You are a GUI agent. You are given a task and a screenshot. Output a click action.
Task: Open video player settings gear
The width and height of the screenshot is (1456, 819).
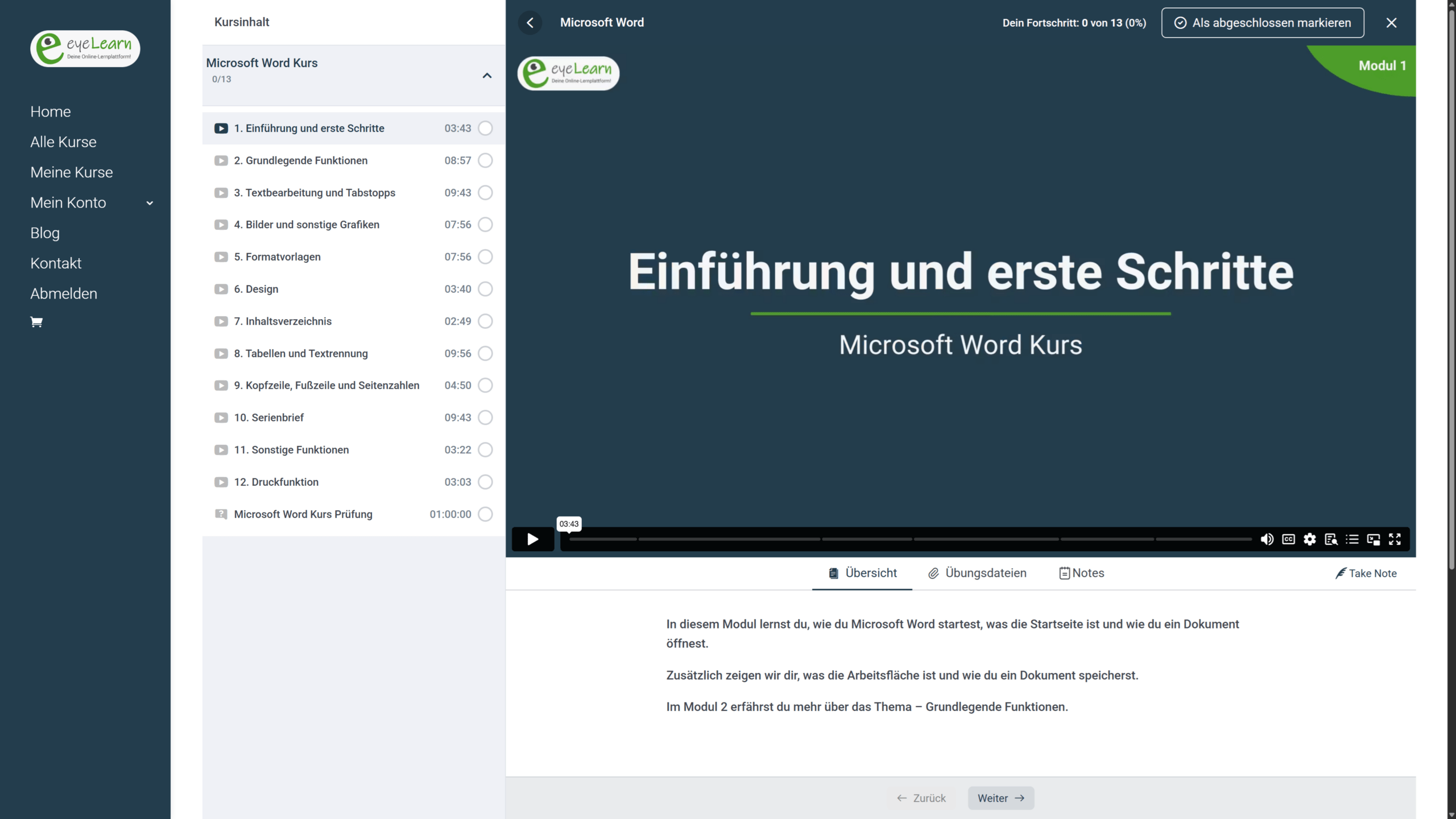pyautogui.click(x=1309, y=539)
